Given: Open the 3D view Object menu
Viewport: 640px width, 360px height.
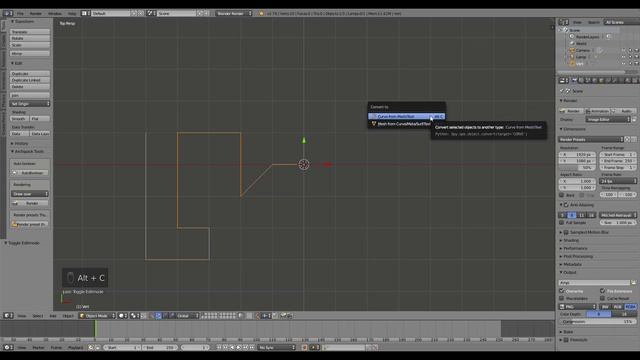Looking at the screenshot, I should (x=68, y=316).
